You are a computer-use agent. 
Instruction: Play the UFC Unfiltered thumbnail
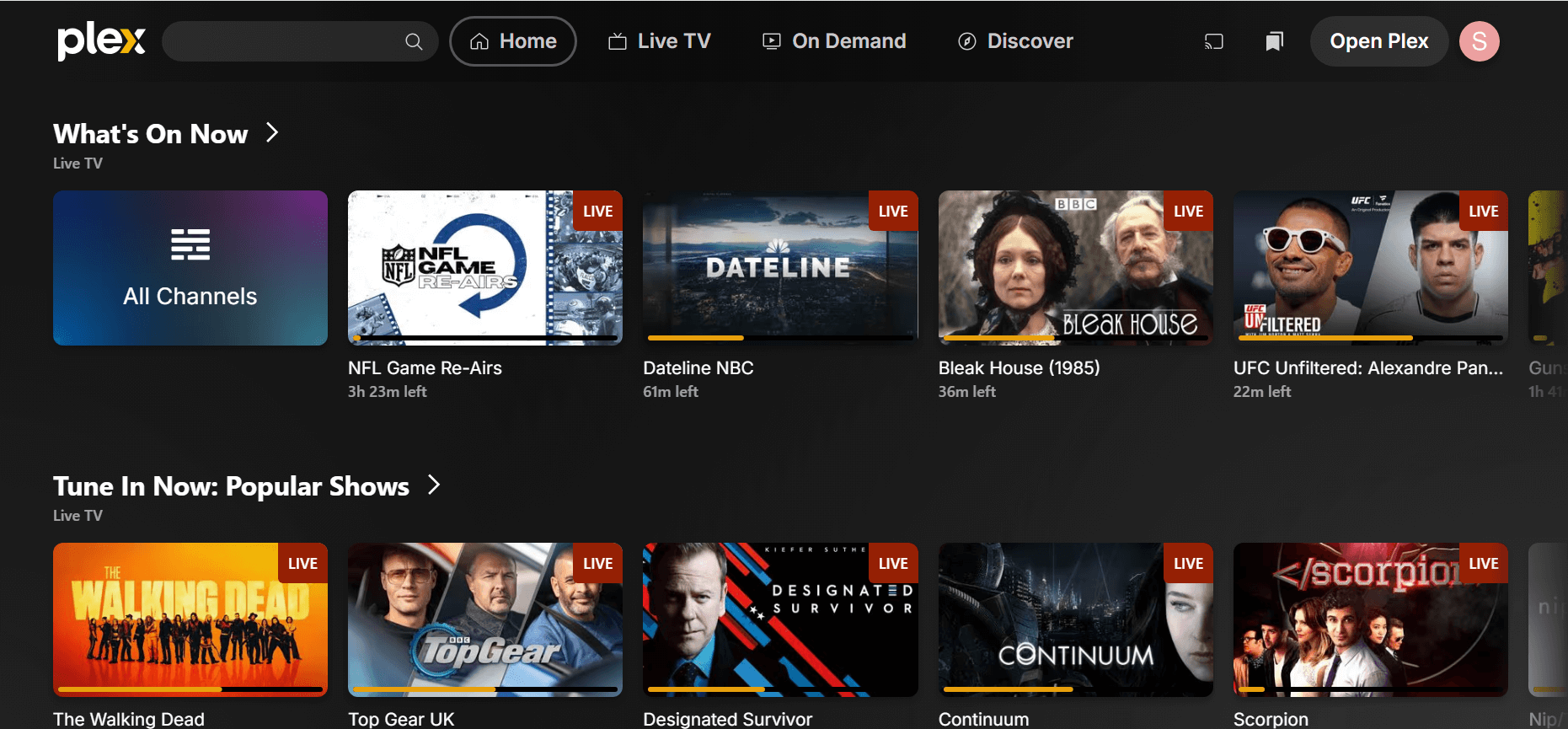1370,265
